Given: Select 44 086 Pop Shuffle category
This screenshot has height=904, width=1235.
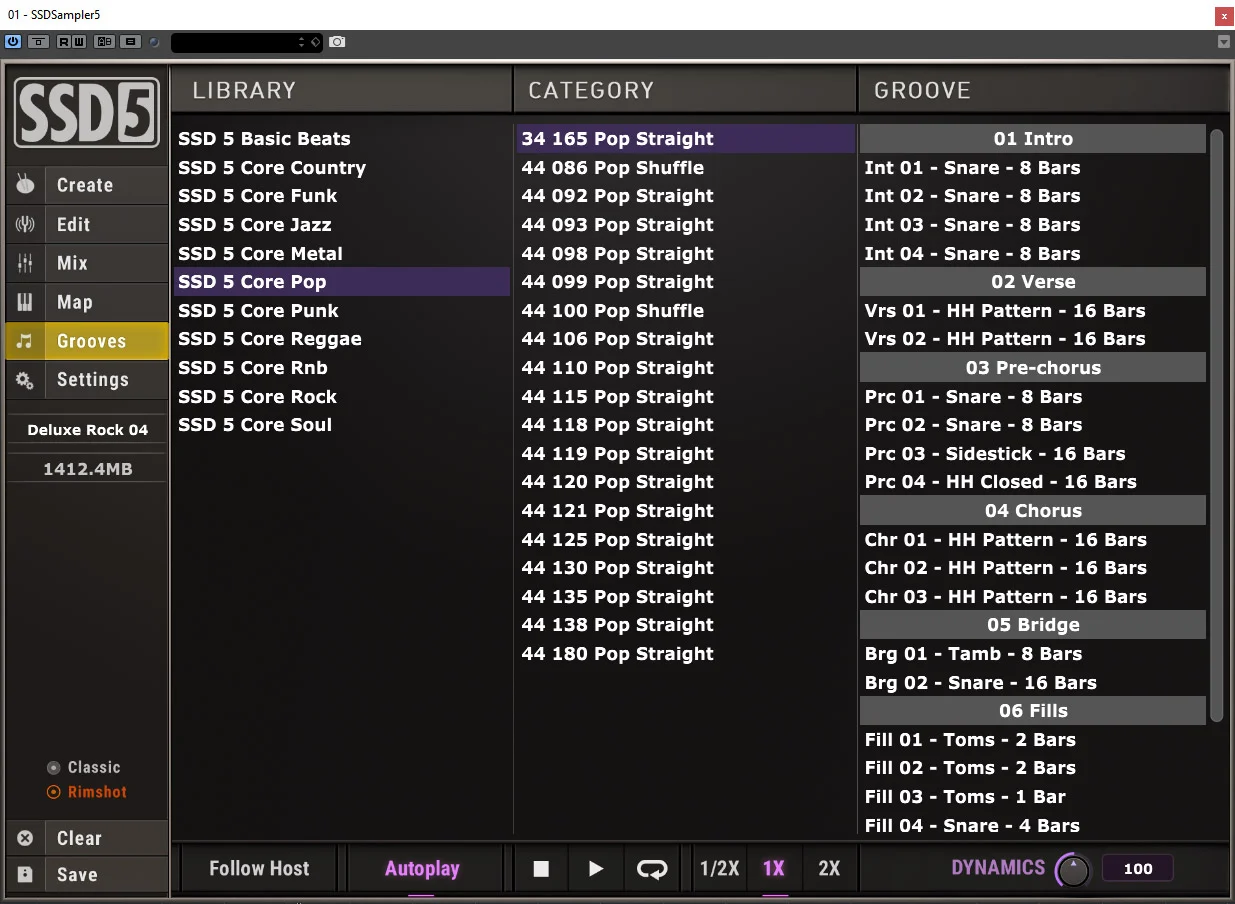Looking at the screenshot, I should pos(685,168).
